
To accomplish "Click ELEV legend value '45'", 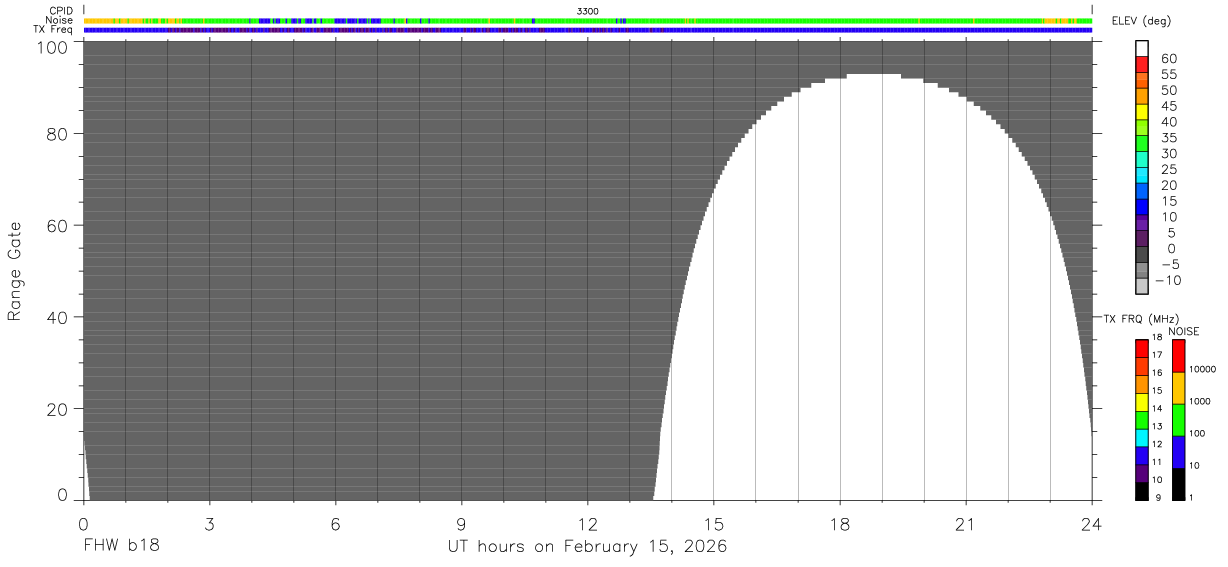I will coord(1168,106).
